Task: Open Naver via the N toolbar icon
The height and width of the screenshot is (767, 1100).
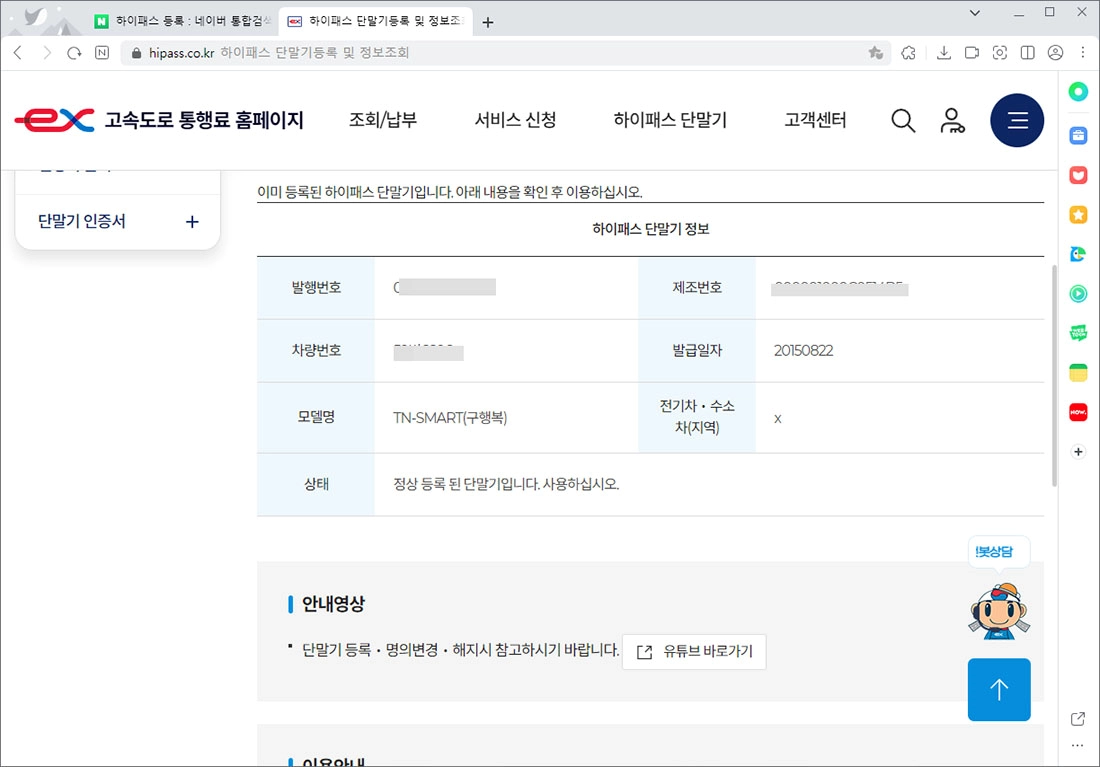Action: click(x=101, y=53)
